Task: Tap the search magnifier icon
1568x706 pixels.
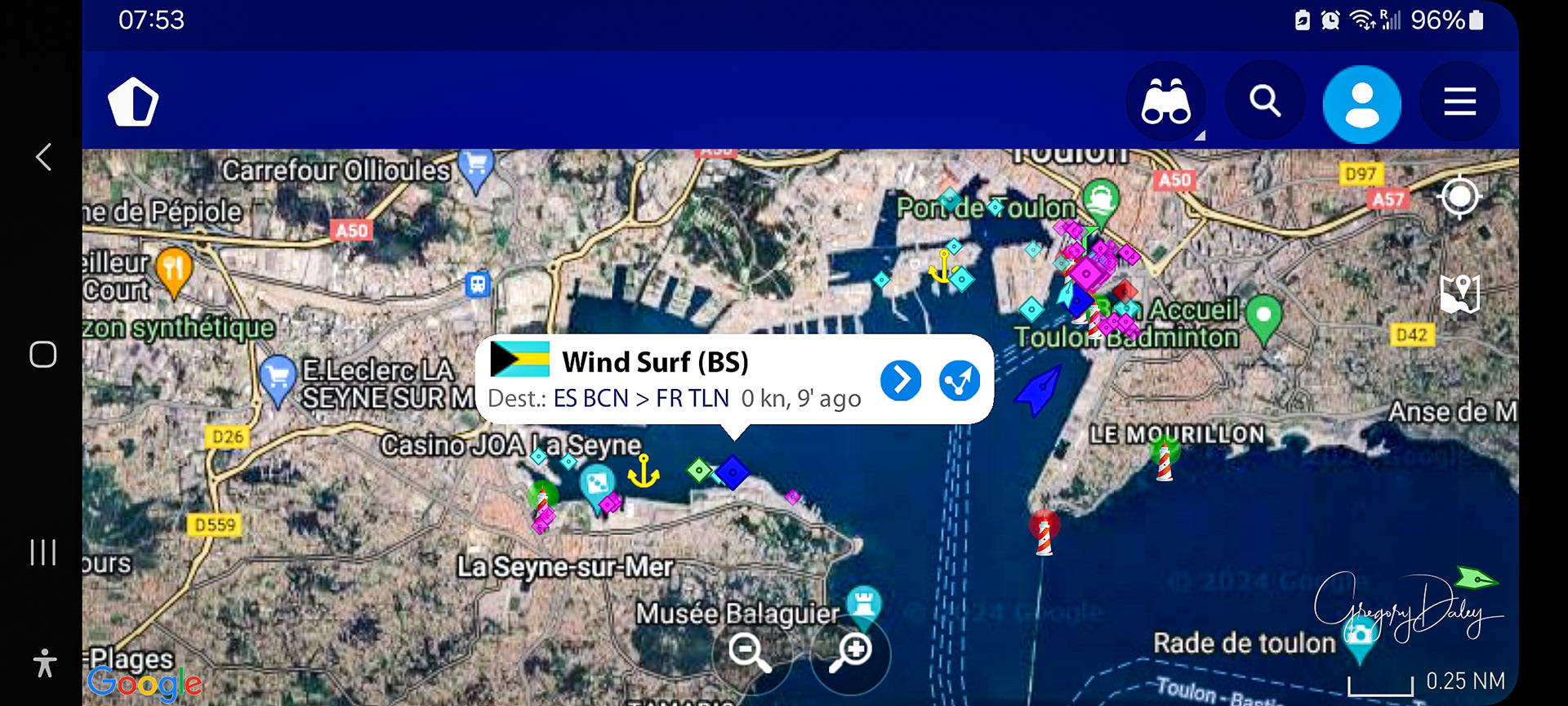Action: click(x=1264, y=102)
